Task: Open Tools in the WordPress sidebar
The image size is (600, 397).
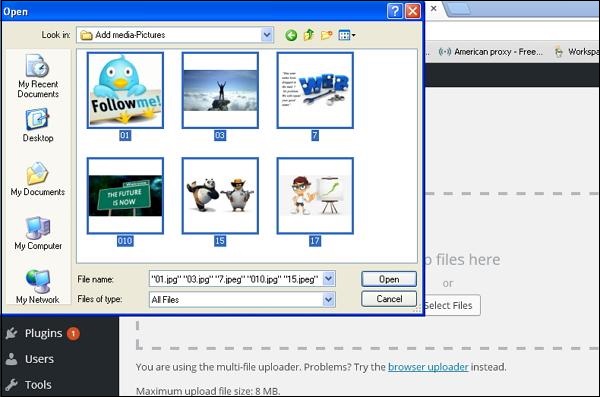Action: click(38, 385)
